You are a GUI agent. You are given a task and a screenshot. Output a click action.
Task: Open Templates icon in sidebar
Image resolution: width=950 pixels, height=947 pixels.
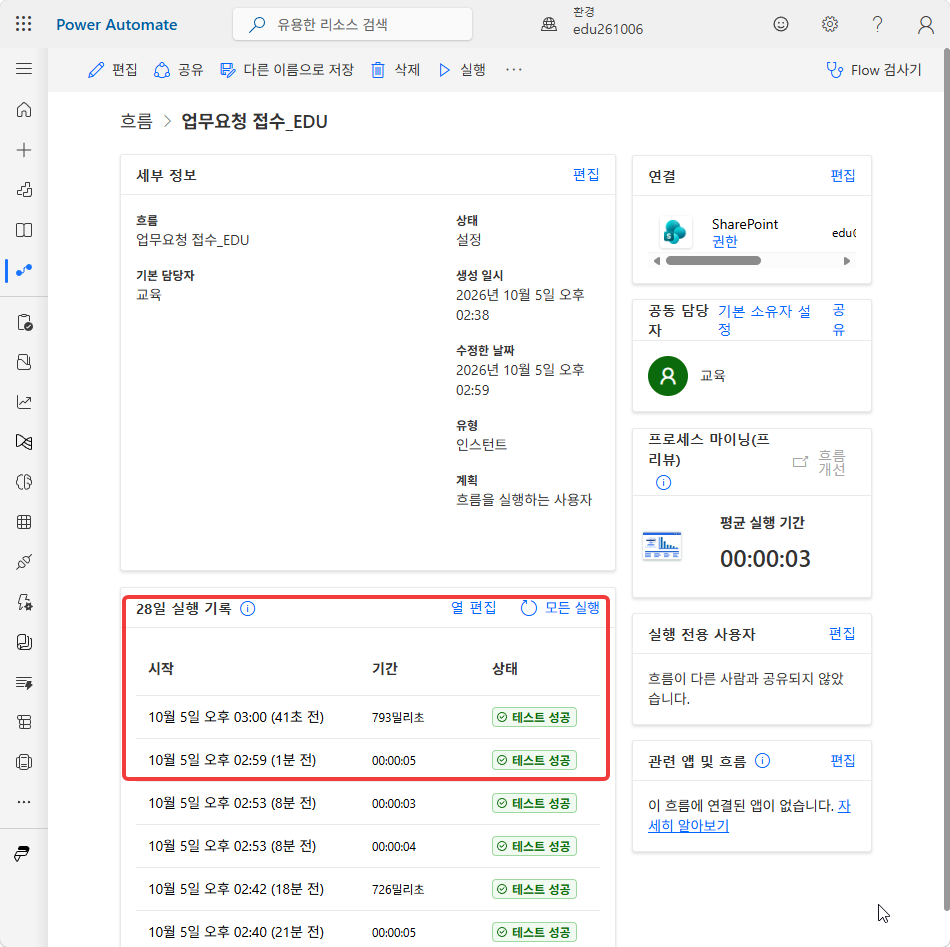coord(24,190)
